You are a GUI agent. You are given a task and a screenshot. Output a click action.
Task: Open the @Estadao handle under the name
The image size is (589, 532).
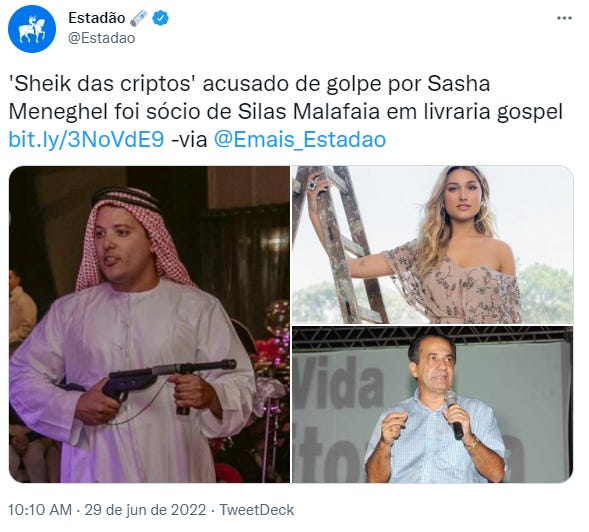point(101,38)
